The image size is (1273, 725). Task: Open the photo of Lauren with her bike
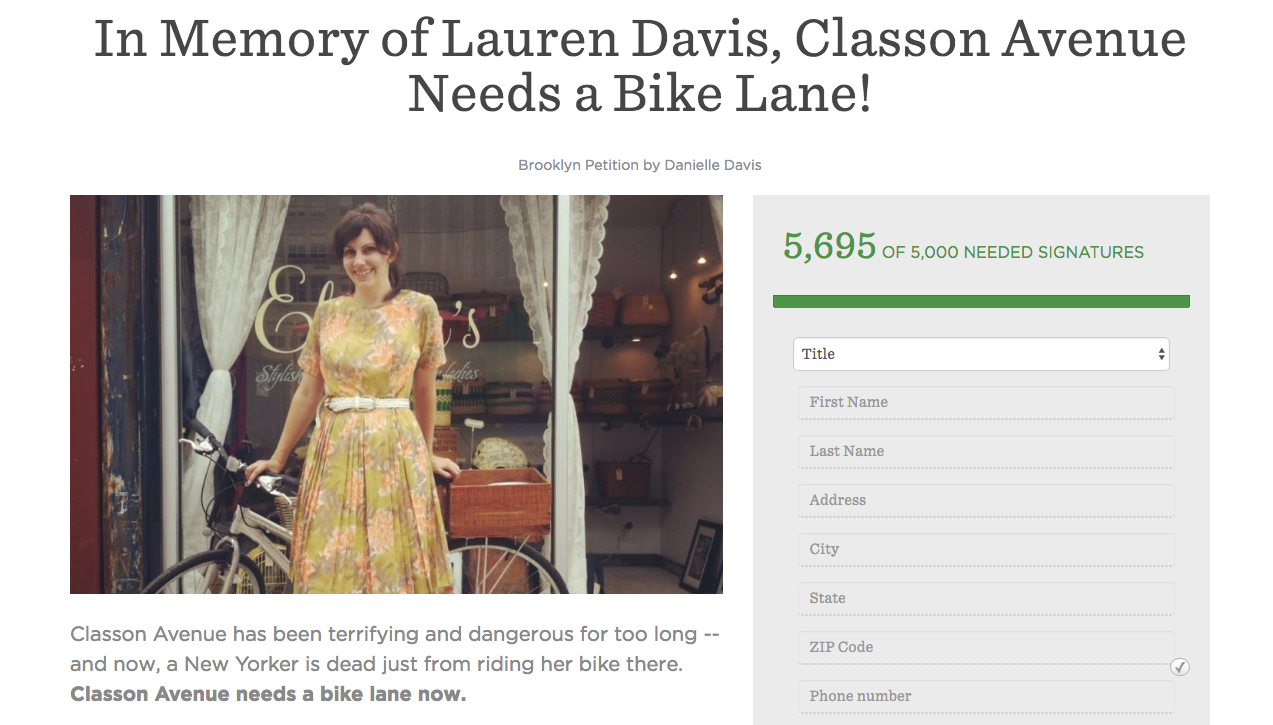click(x=396, y=394)
